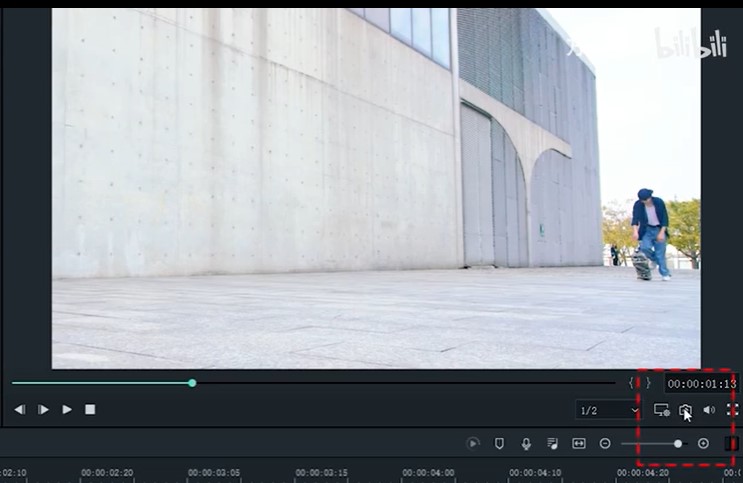Zoom in timeline with plus icon

coord(703,443)
